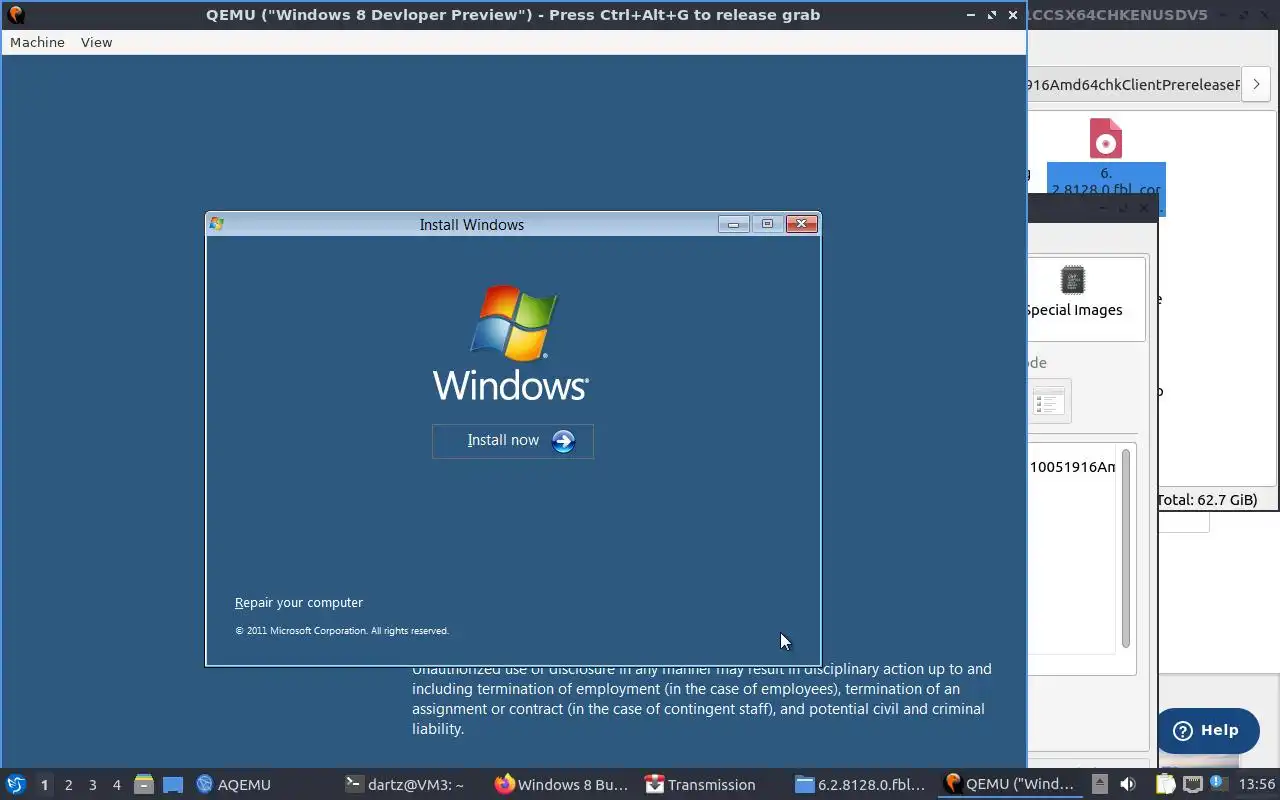Click the 916Amd64chkClientPrerelease path segment
The height and width of the screenshot is (800, 1280).
pos(1134,85)
